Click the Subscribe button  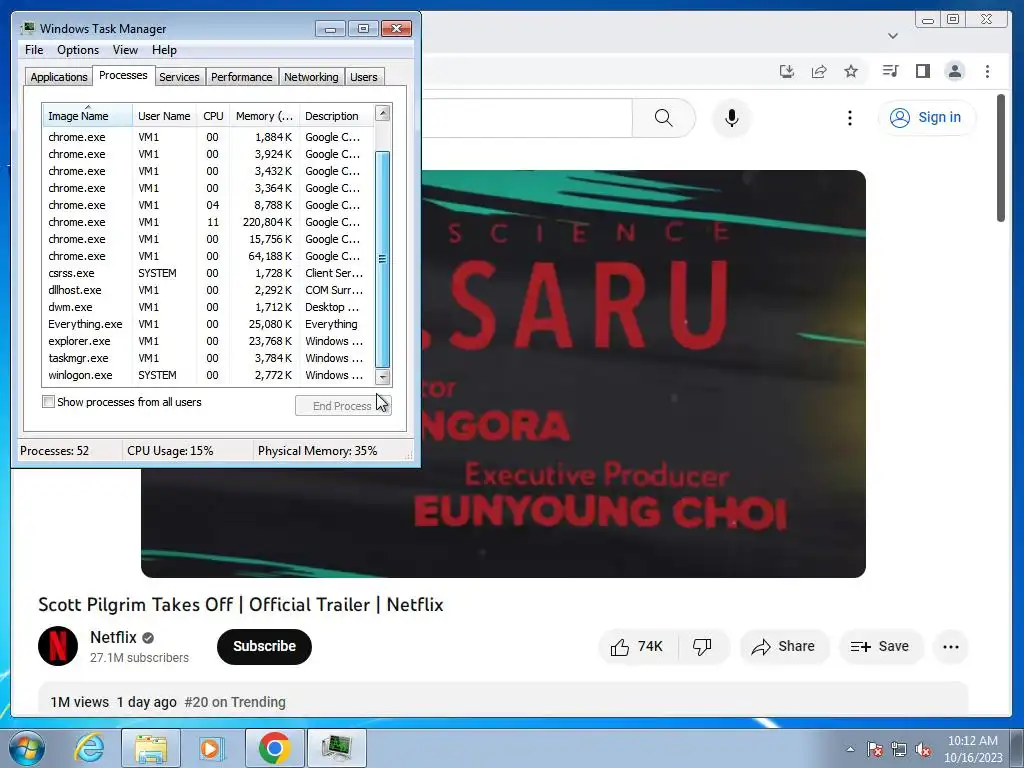(264, 647)
